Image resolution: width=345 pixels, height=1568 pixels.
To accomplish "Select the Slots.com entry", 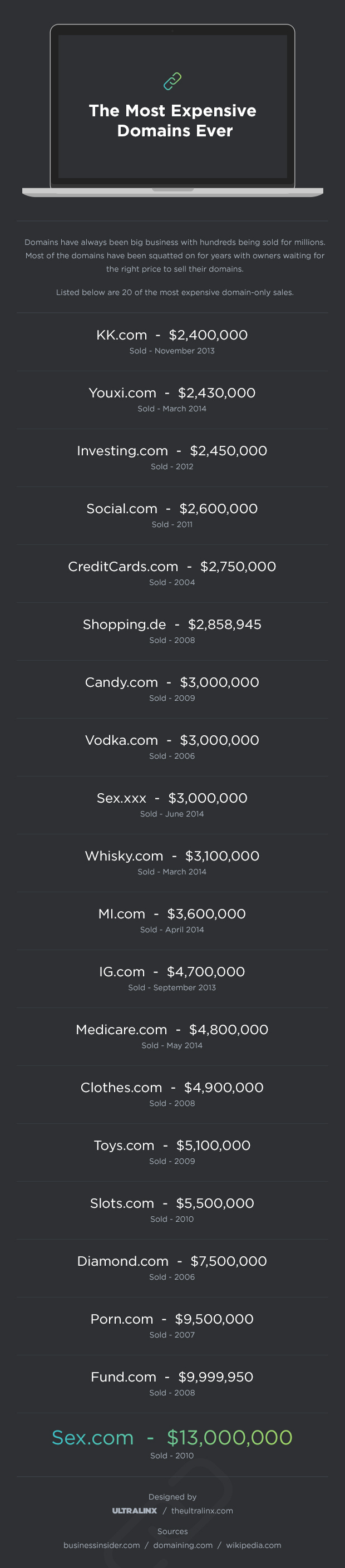I will (172, 1203).
